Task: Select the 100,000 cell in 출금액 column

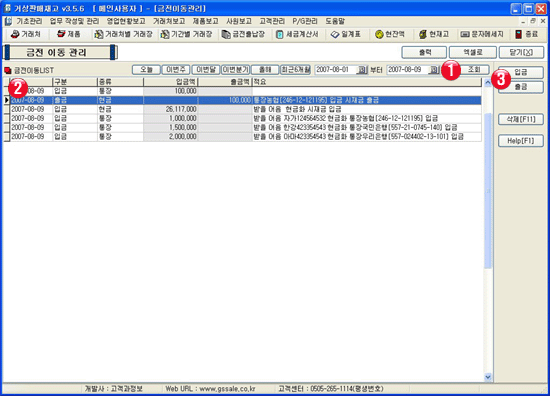Action: pyautogui.click(x=225, y=100)
